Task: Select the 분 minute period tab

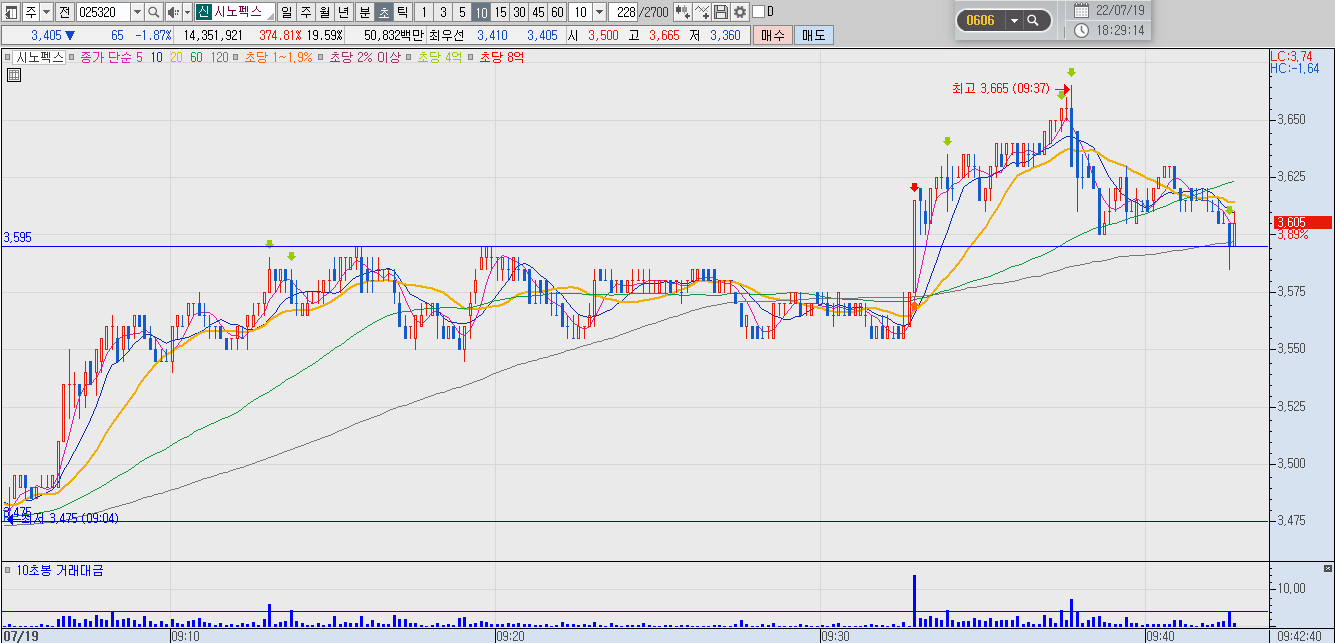Action: [x=364, y=12]
